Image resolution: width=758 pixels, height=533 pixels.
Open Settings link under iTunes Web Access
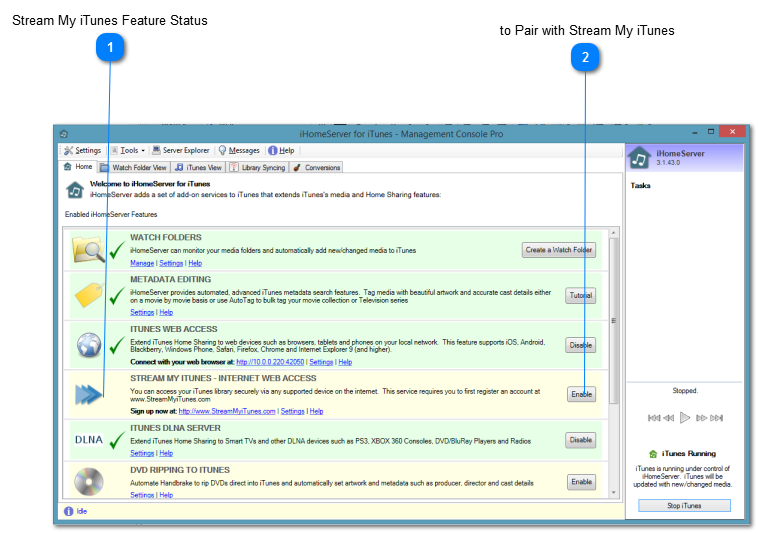[321, 362]
